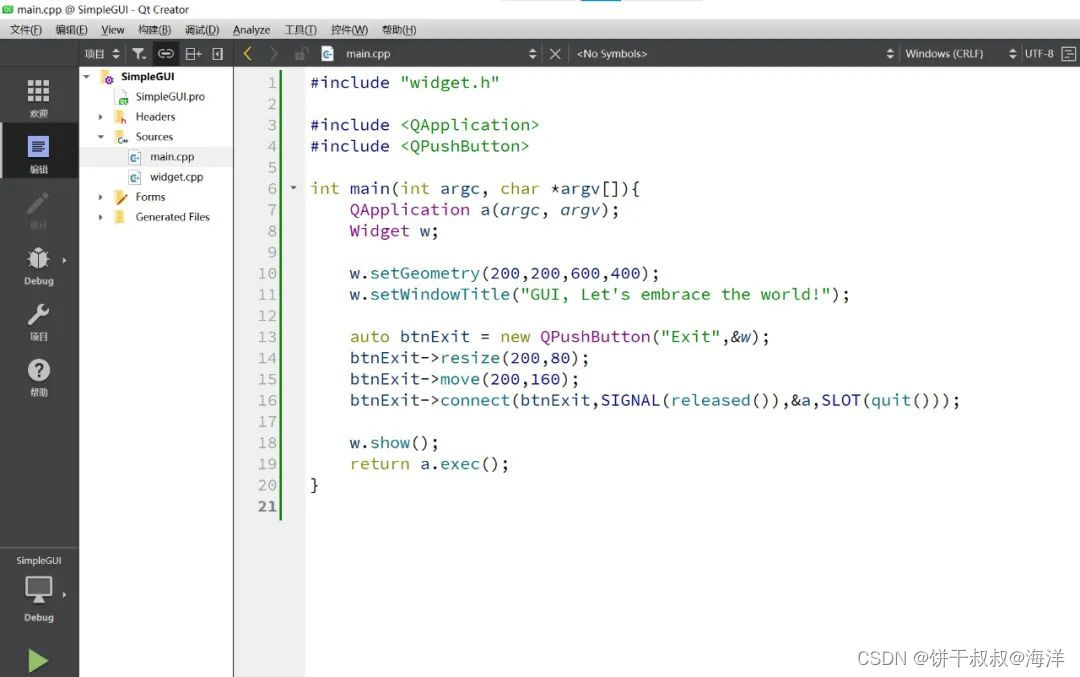The image size is (1080, 677).
Task: Open the Debug mode bug icon
Action: point(38,258)
